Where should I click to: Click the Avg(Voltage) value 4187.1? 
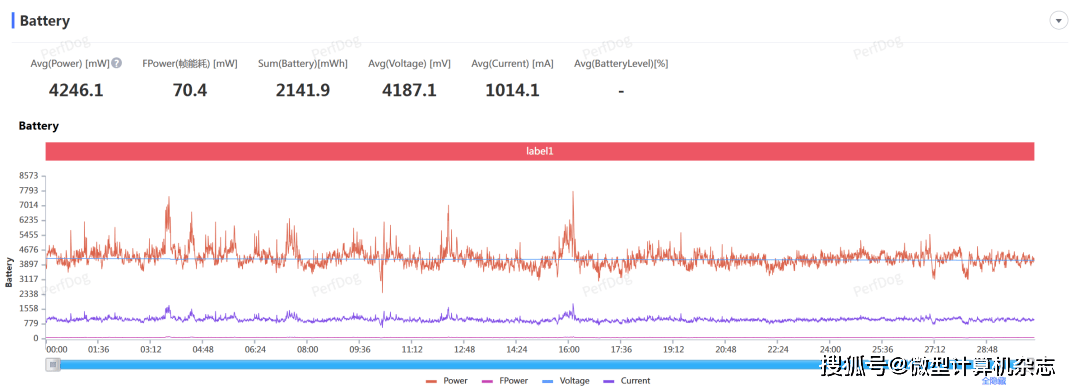pos(409,90)
